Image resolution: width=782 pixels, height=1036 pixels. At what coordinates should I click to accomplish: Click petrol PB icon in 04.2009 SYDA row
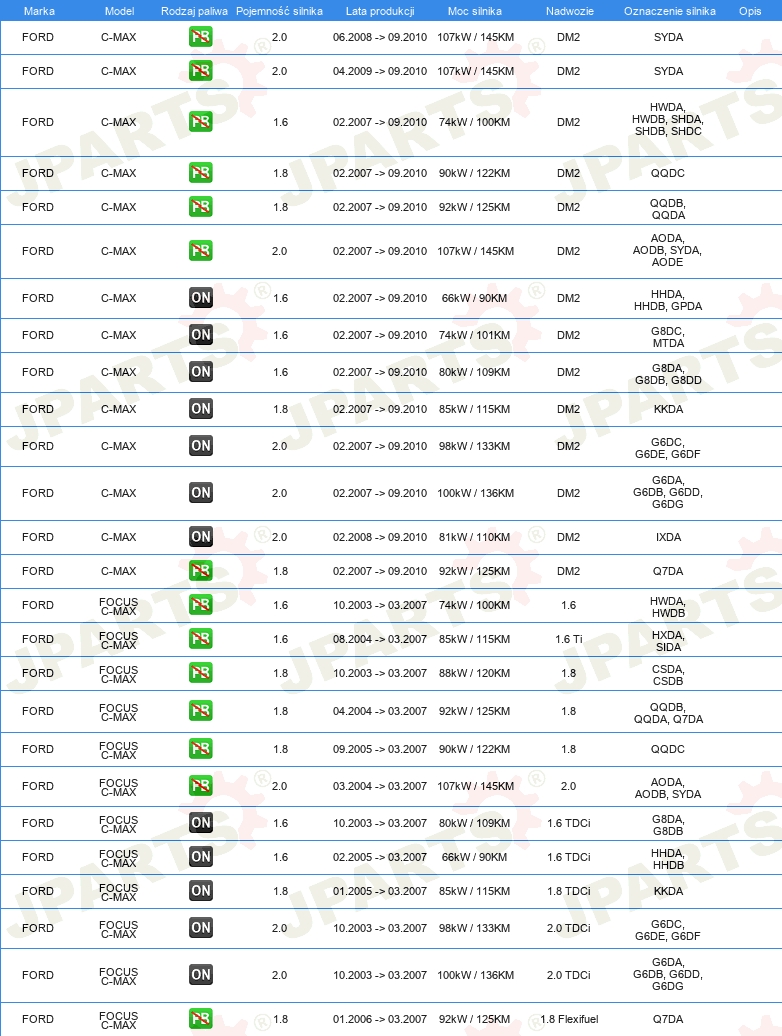click(x=201, y=71)
